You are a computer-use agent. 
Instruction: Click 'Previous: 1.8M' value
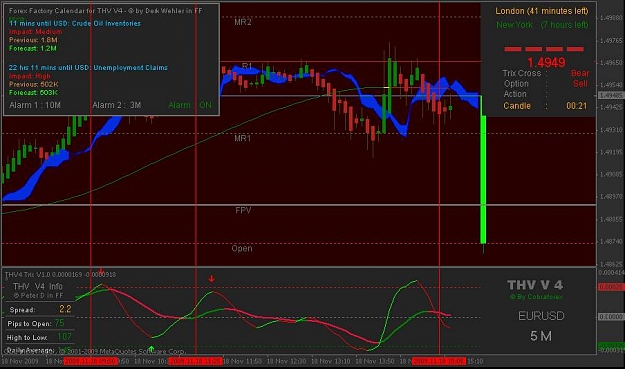(33, 40)
